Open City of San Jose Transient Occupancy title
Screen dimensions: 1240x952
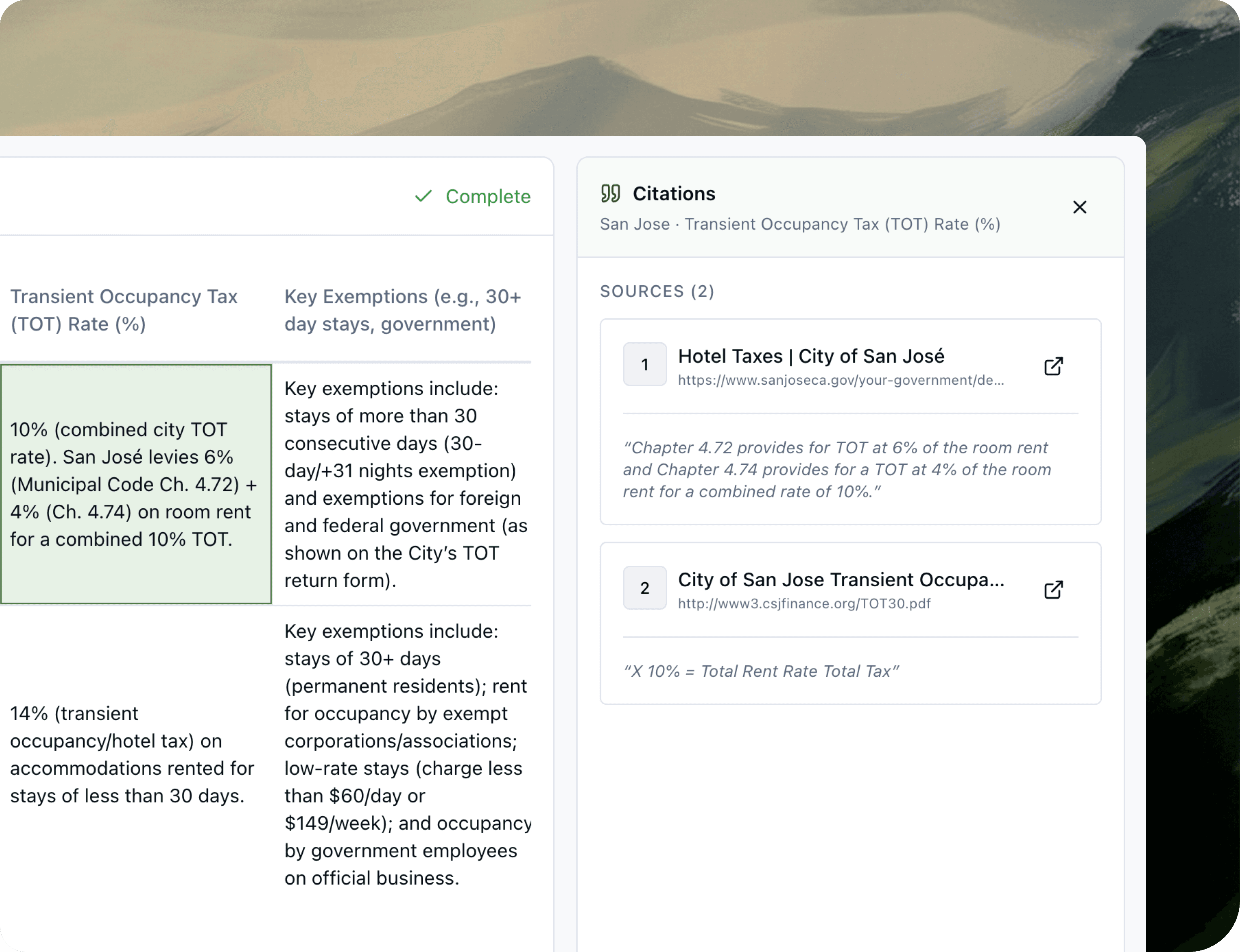840,580
